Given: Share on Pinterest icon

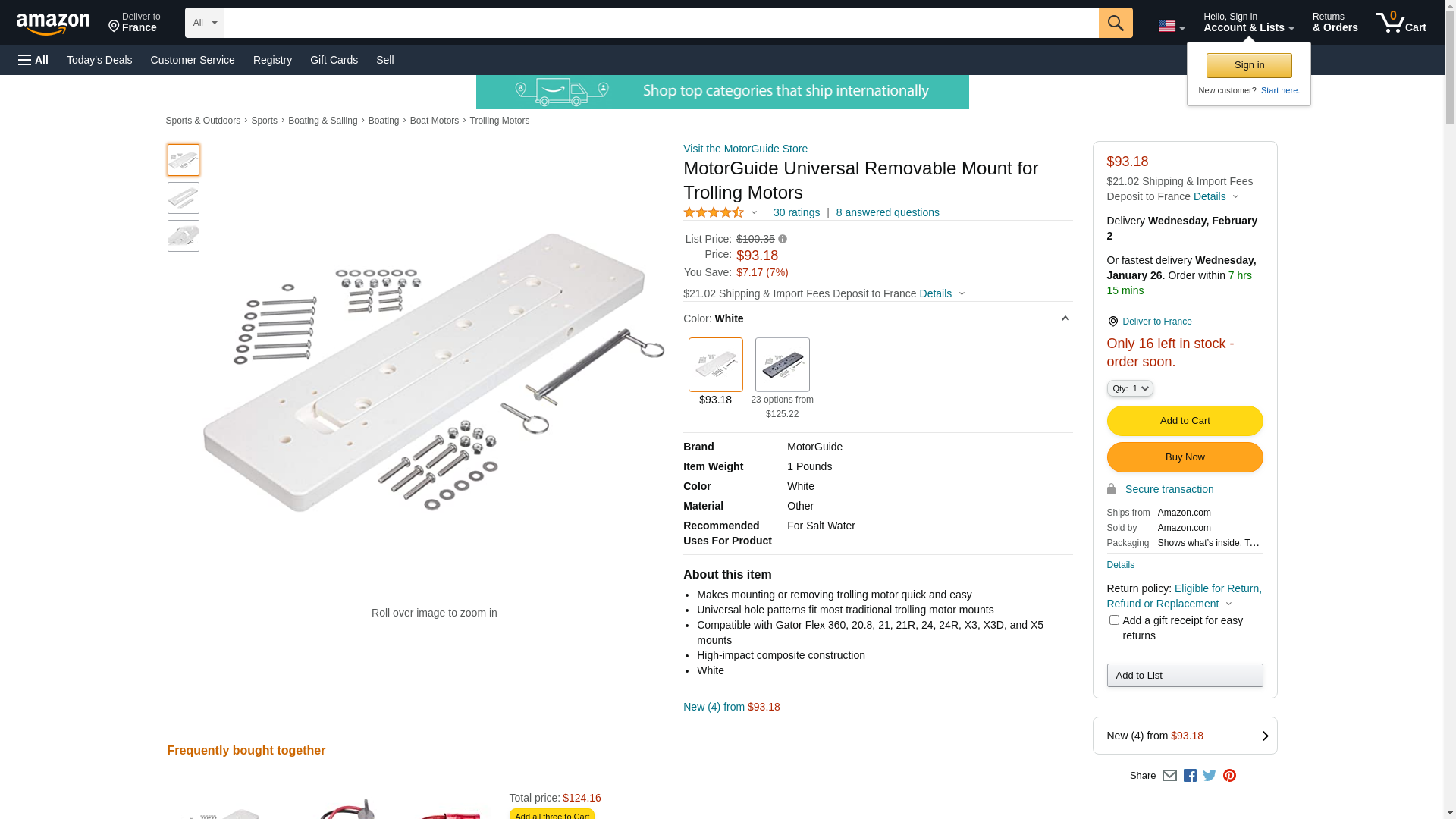Looking at the screenshot, I should pos(1229,776).
